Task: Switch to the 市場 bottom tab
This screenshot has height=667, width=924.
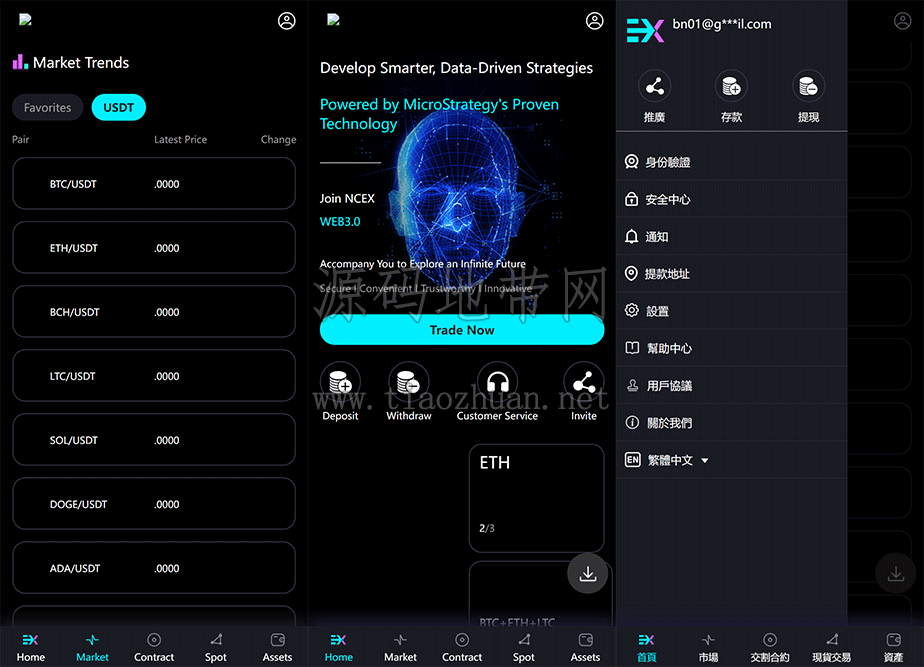Action: coord(708,647)
